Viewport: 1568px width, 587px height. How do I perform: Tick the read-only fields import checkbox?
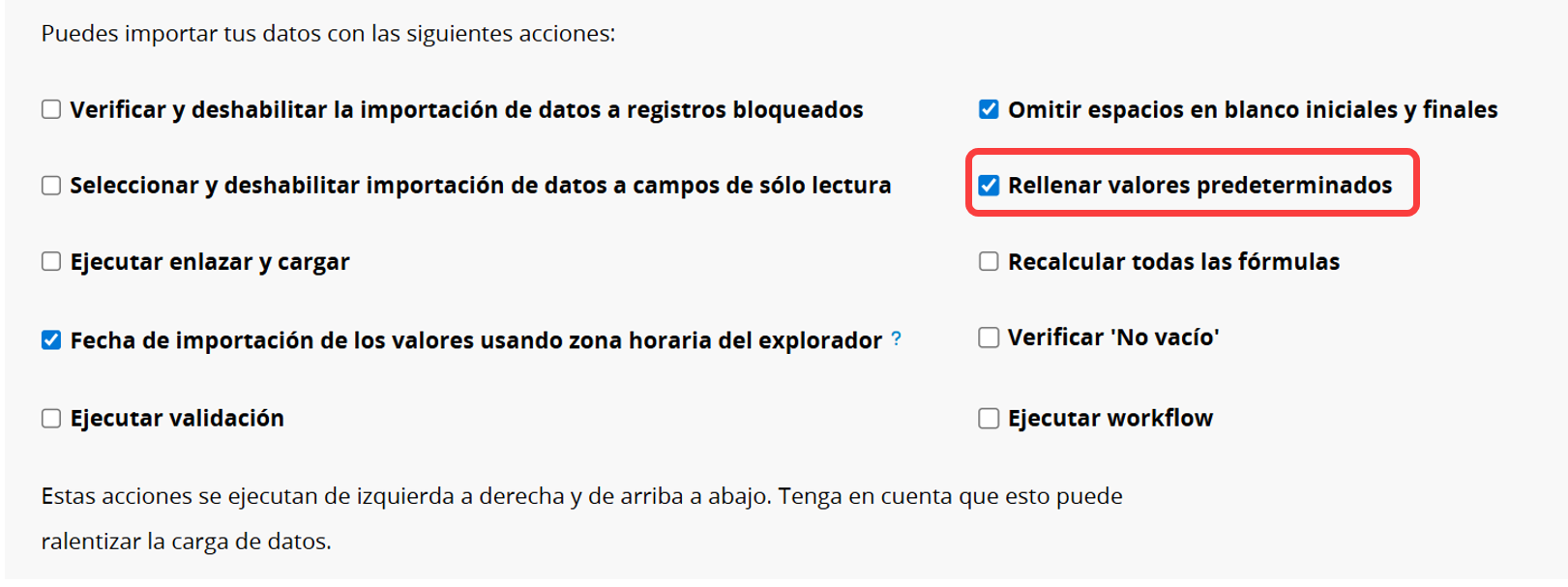pyautogui.click(x=51, y=186)
